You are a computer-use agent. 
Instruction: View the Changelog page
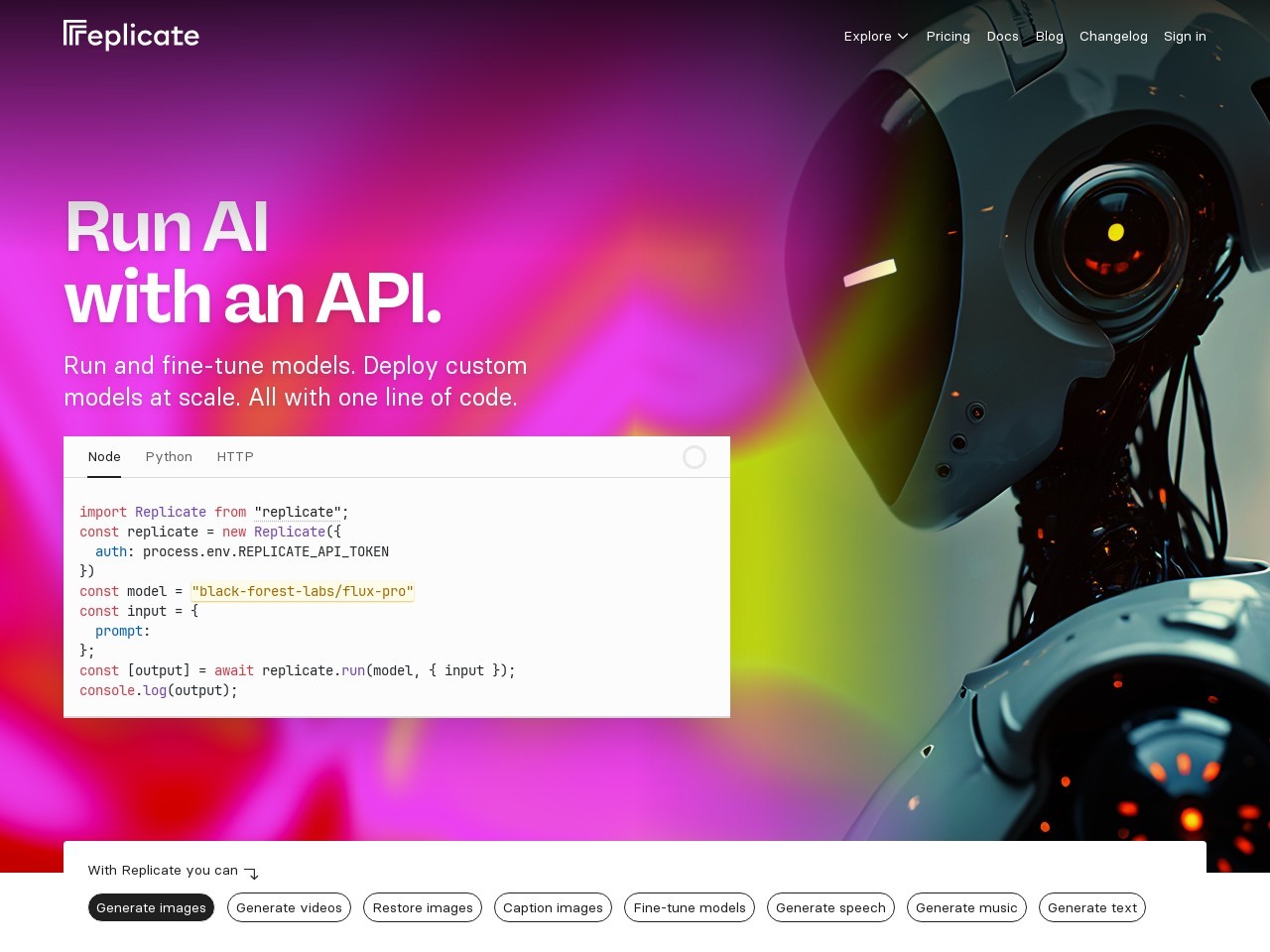pyautogui.click(x=1112, y=37)
